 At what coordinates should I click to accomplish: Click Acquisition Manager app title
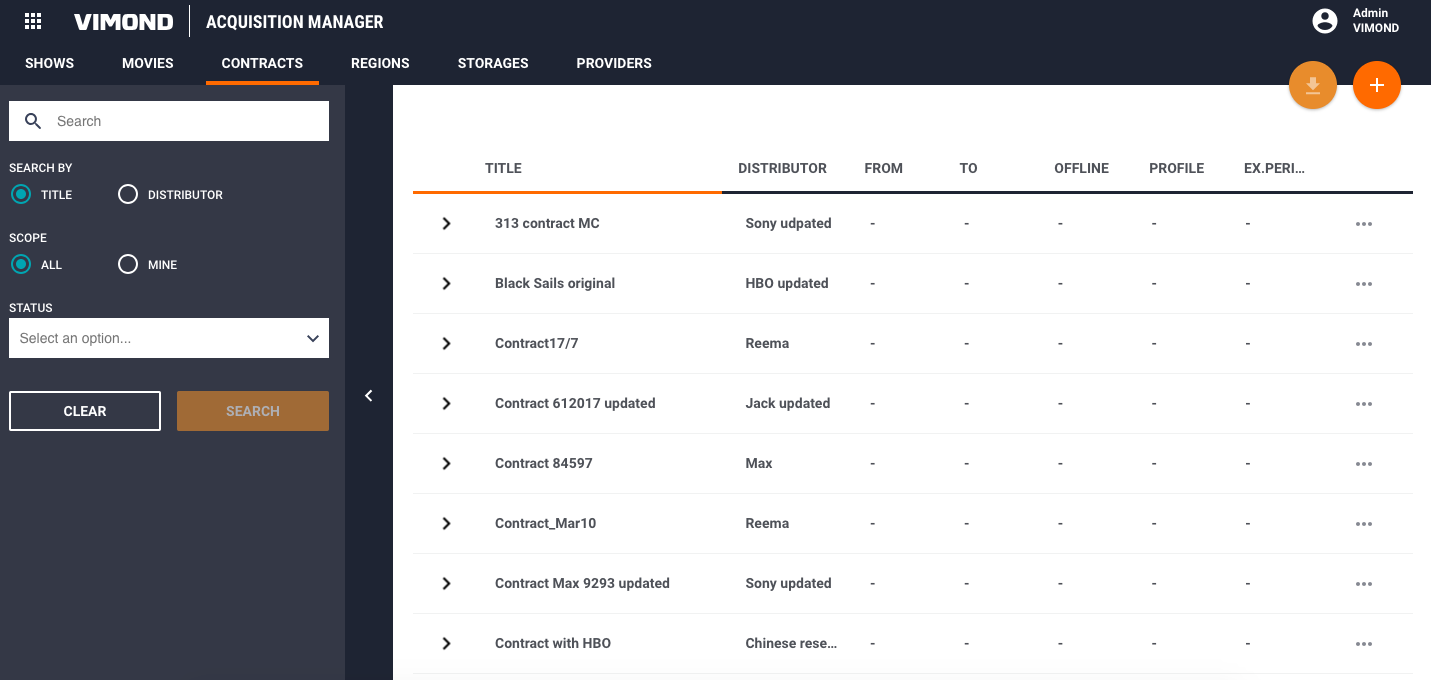coord(294,22)
